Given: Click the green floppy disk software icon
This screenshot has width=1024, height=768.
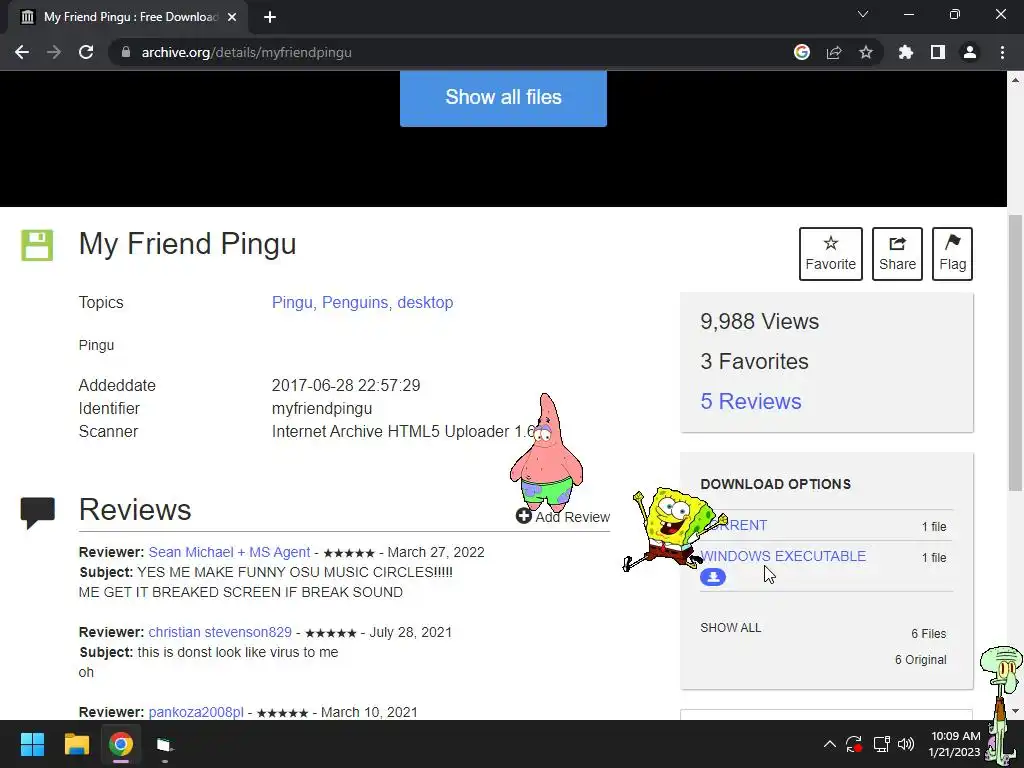Looking at the screenshot, I should tap(37, 245).
